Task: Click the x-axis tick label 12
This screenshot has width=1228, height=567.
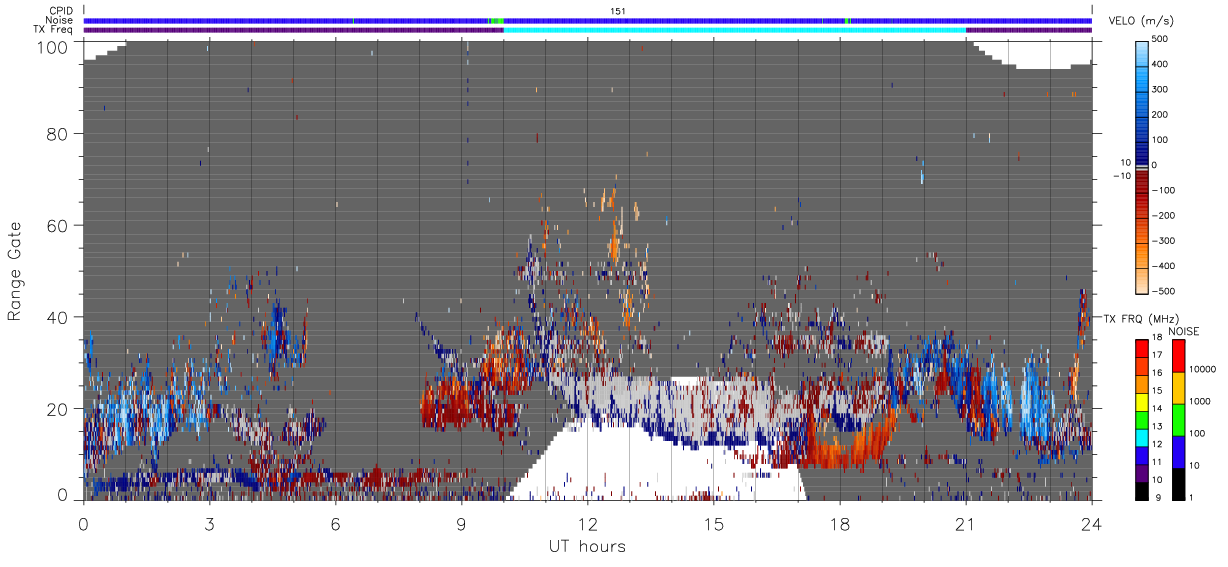Action: click(587, 523)
